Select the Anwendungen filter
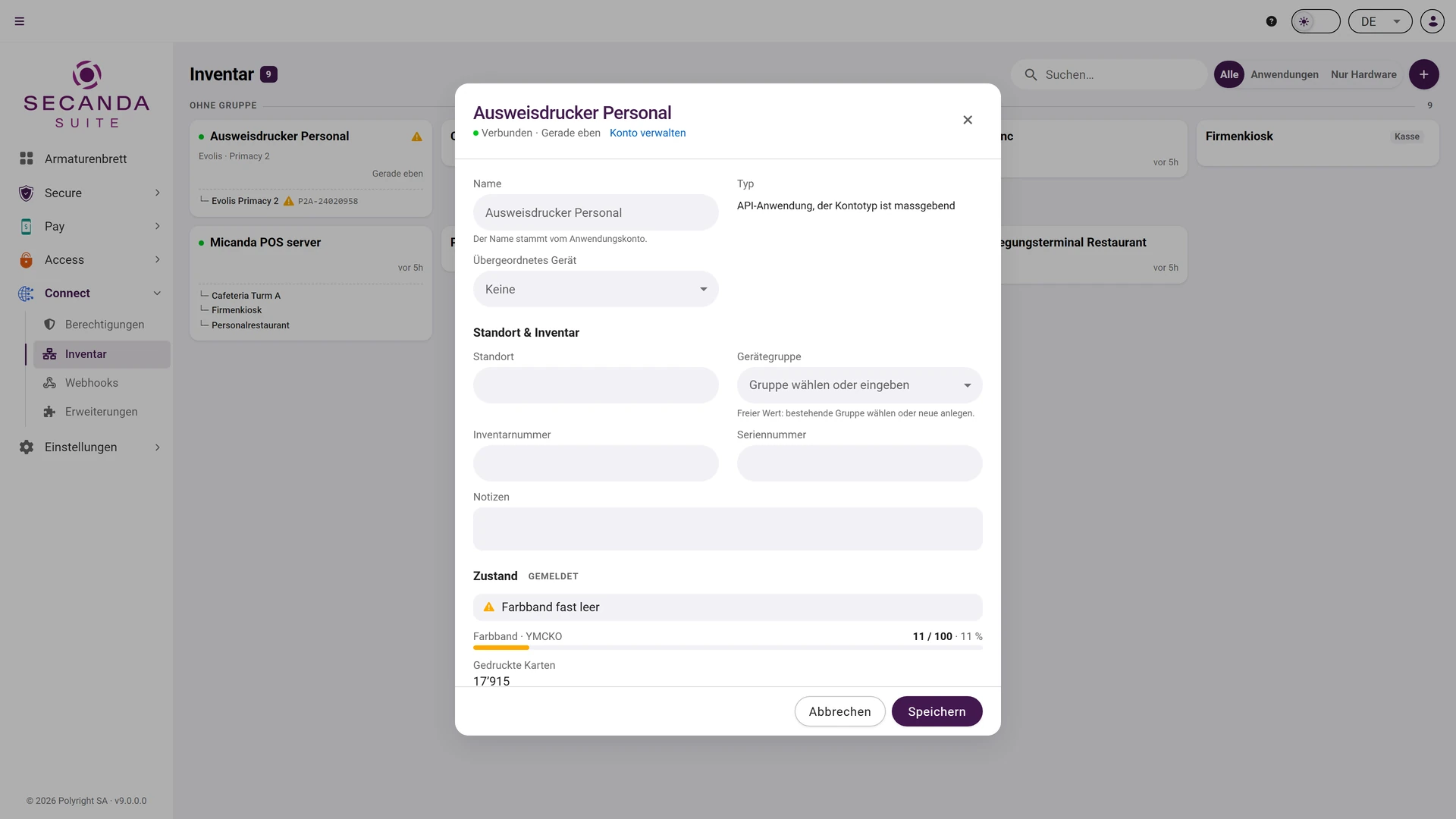The height and width of the screenshot is (819, 1456). coord(1284,74)
